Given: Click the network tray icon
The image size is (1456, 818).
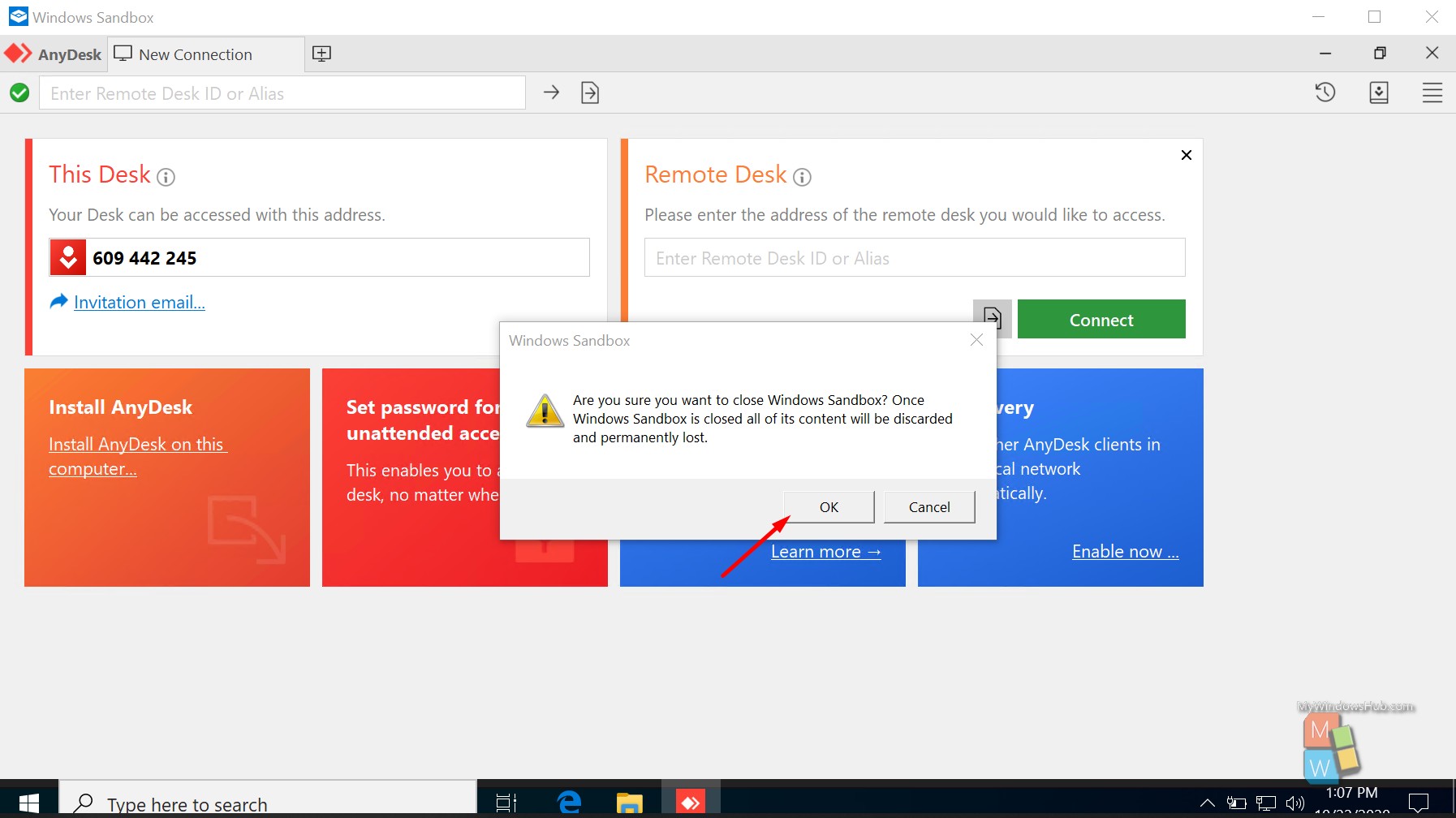Looking at the screenshot, I should click(x=1266, y=803).
